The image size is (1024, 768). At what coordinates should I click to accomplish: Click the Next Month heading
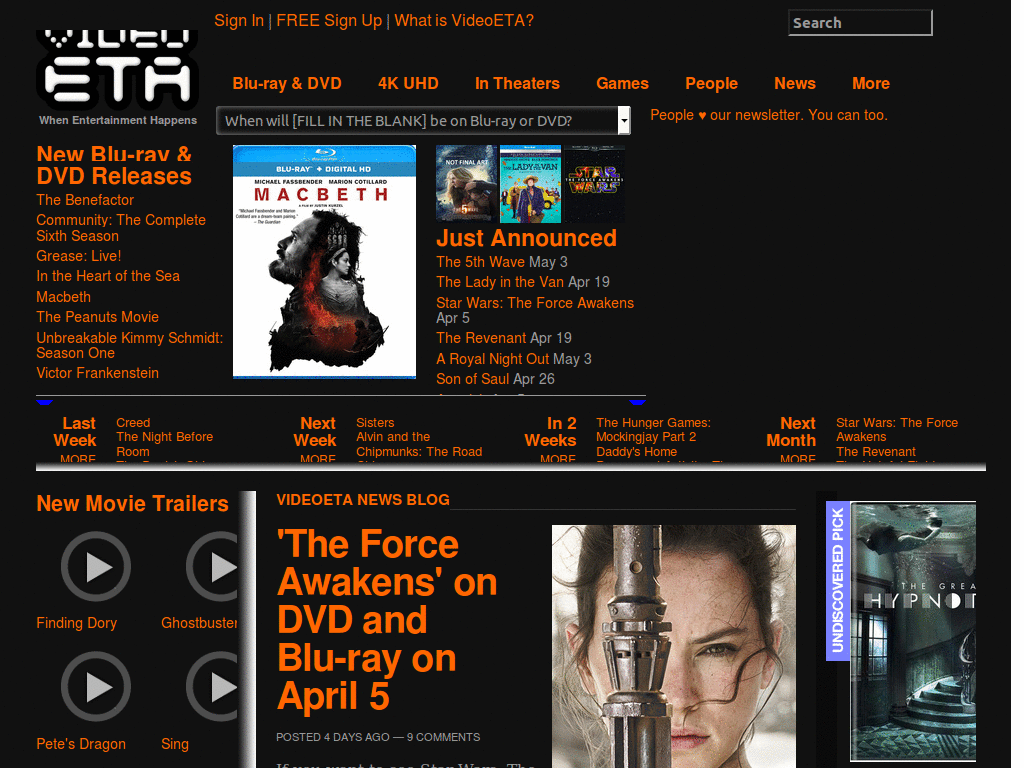pos(791,432)
